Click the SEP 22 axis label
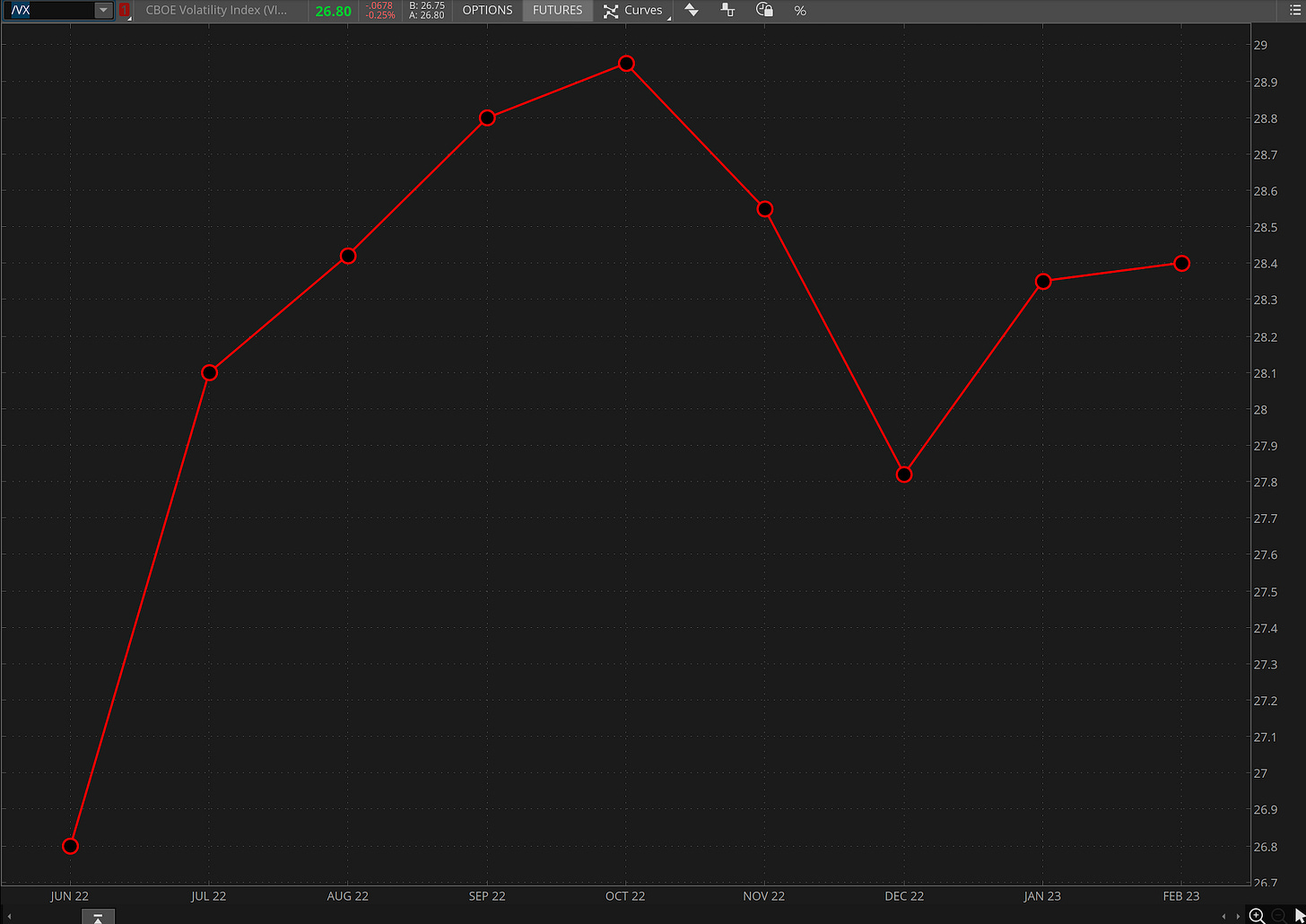 tap(486, 896)
